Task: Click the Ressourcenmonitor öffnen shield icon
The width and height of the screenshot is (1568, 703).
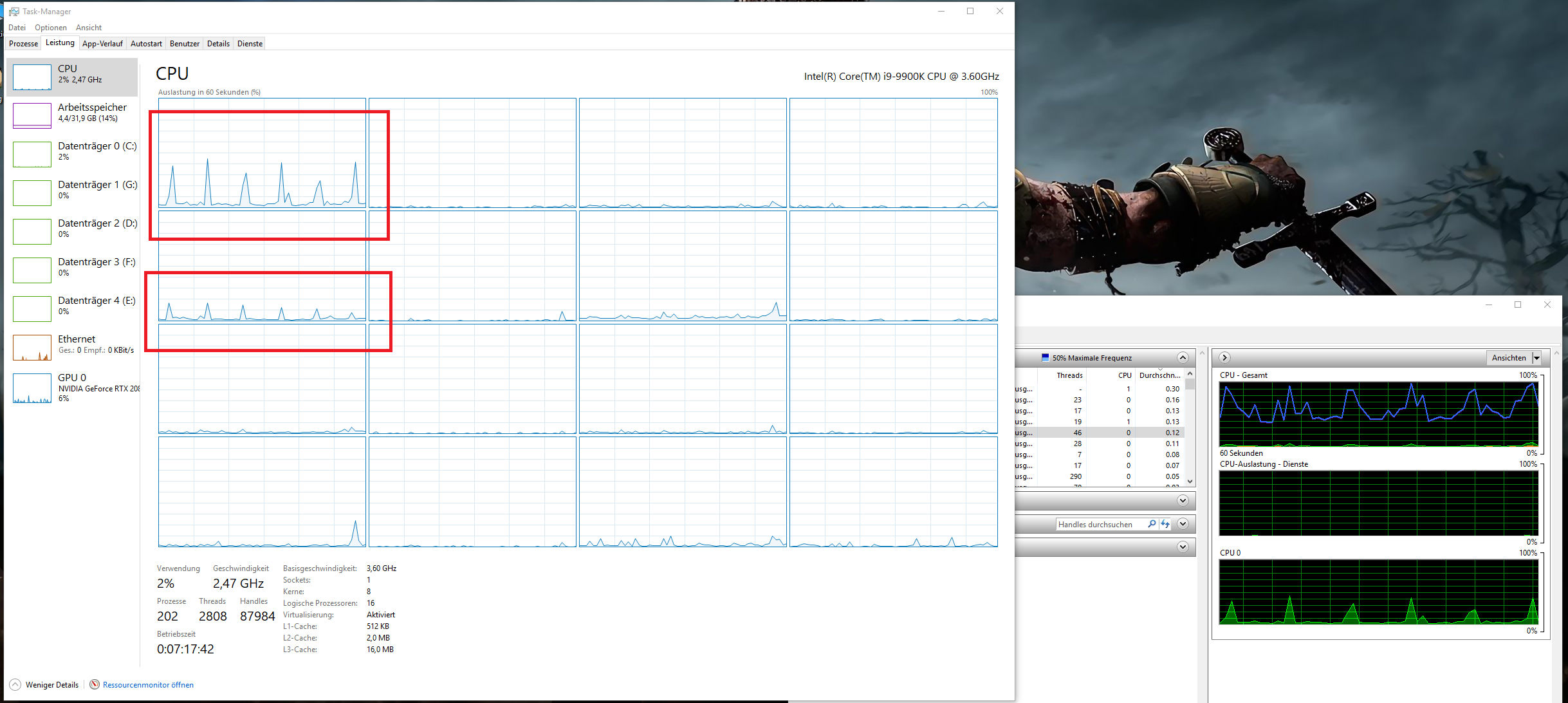Action: tap(95, 684)
